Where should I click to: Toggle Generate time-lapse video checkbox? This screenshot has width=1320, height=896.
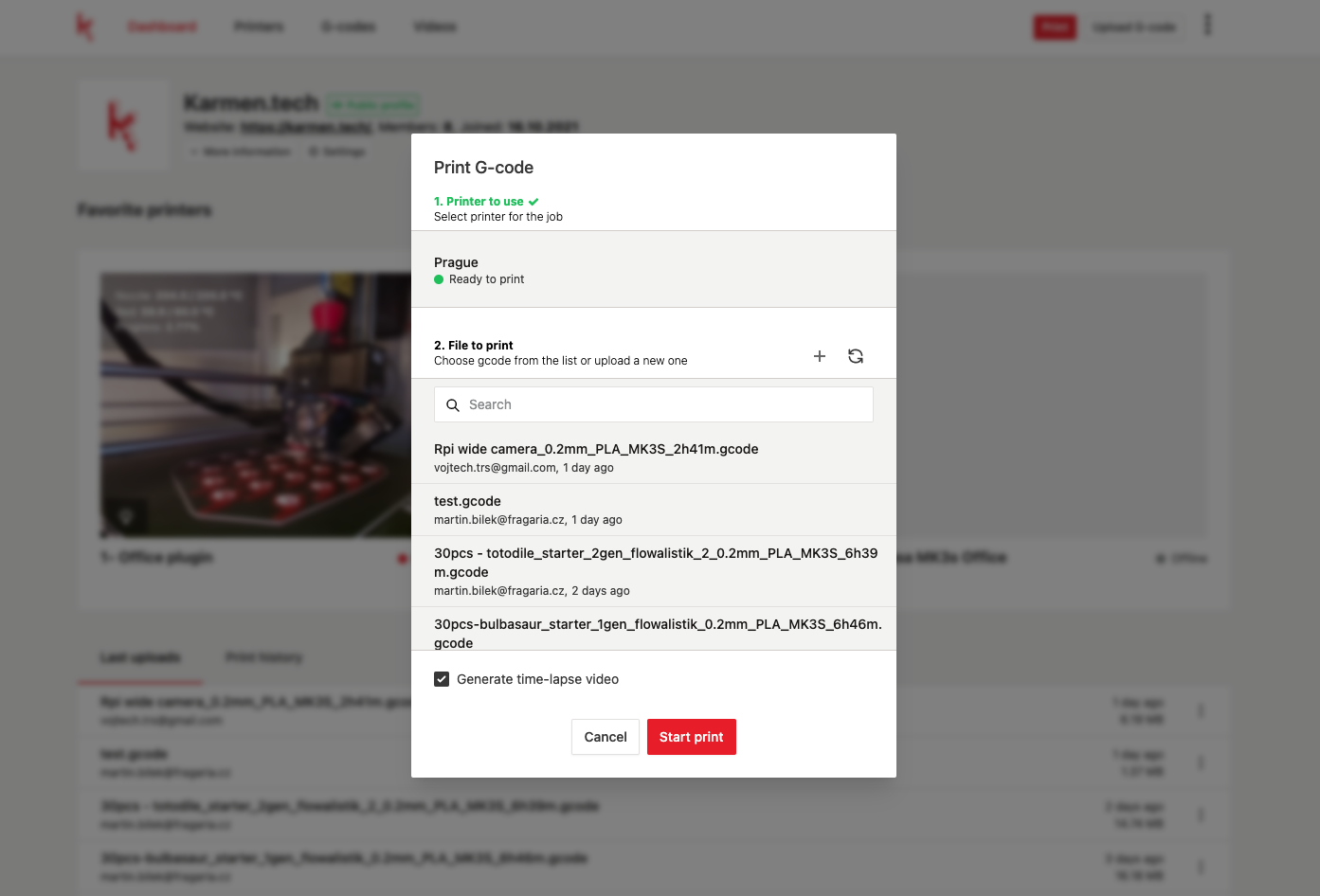pos(442,679)
